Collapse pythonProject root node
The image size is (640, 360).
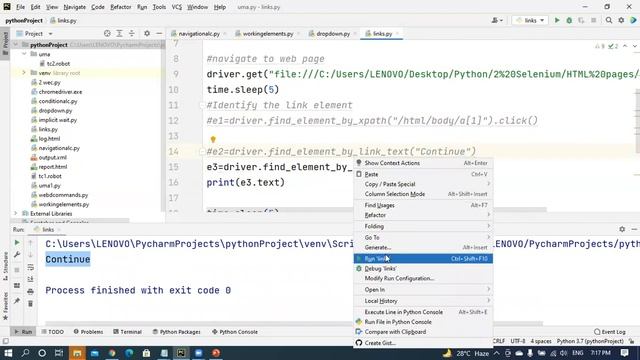pyautogui.click(x=16, y=44)
